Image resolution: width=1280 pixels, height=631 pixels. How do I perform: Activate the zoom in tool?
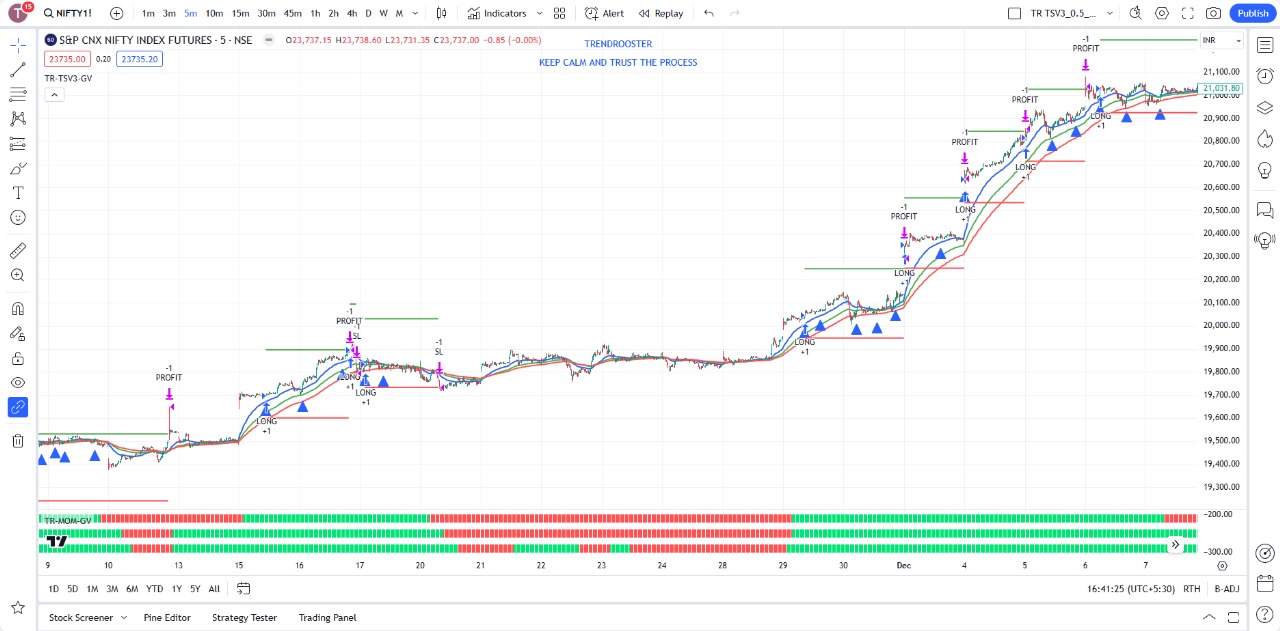[18, 275]
